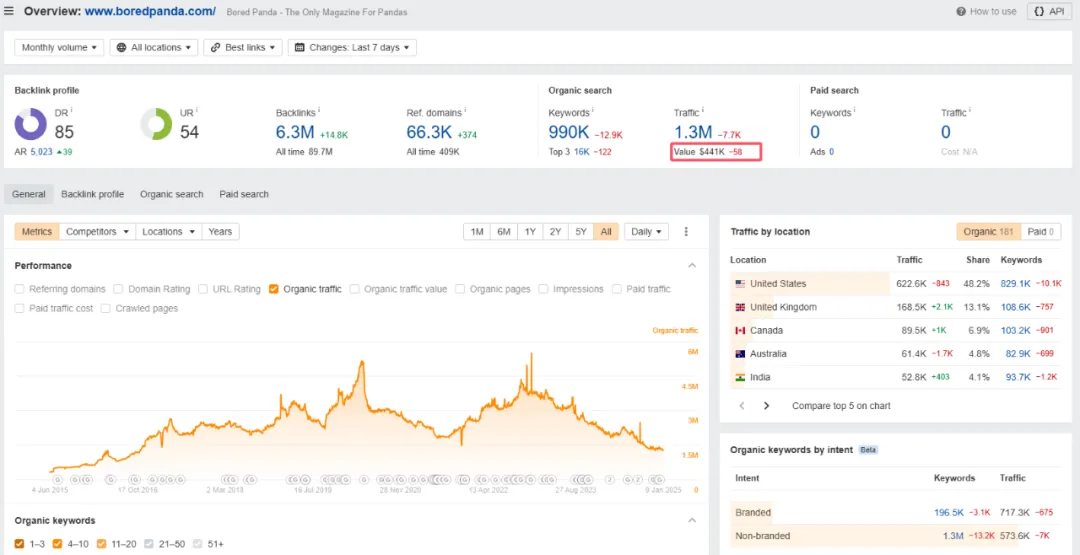Viewport: 1080px width, 555px height.
Task: Open the 6.3M backlinks value
Action: [x=295, y=132]
